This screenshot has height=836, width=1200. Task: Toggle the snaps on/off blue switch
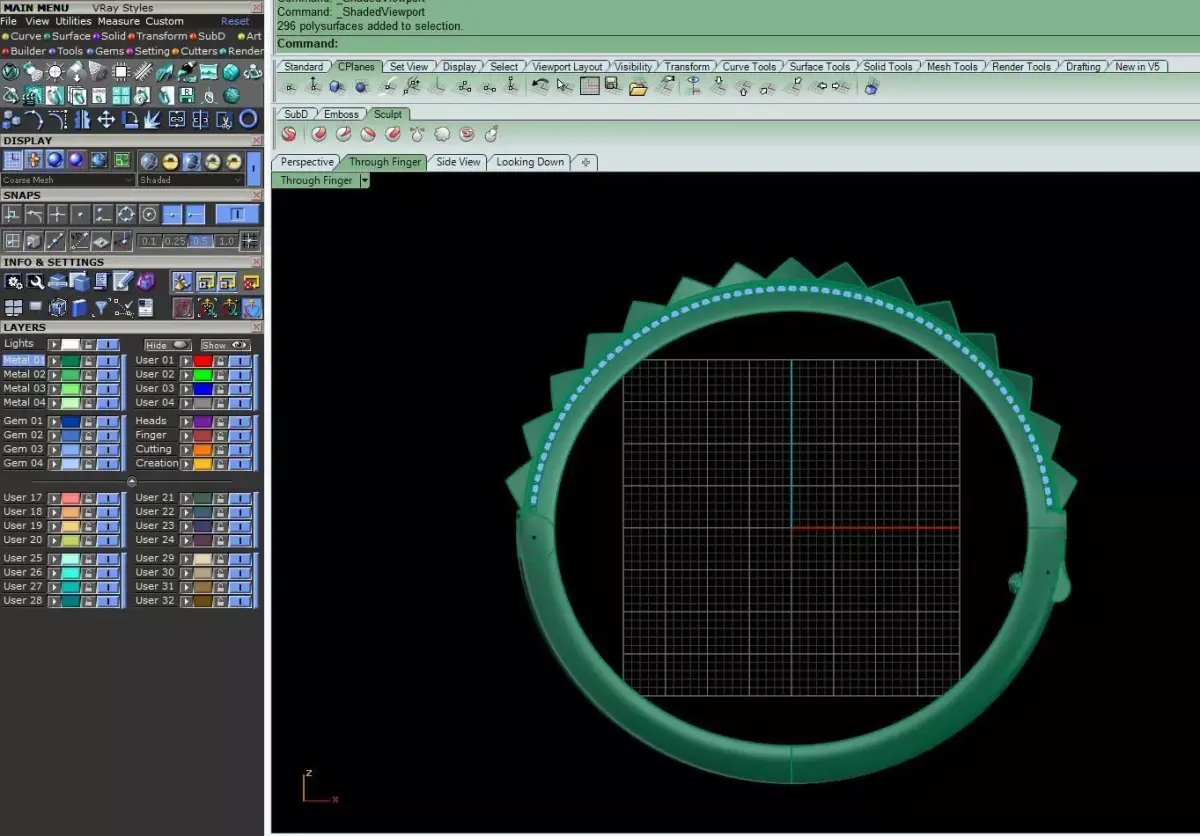[237, 214]
